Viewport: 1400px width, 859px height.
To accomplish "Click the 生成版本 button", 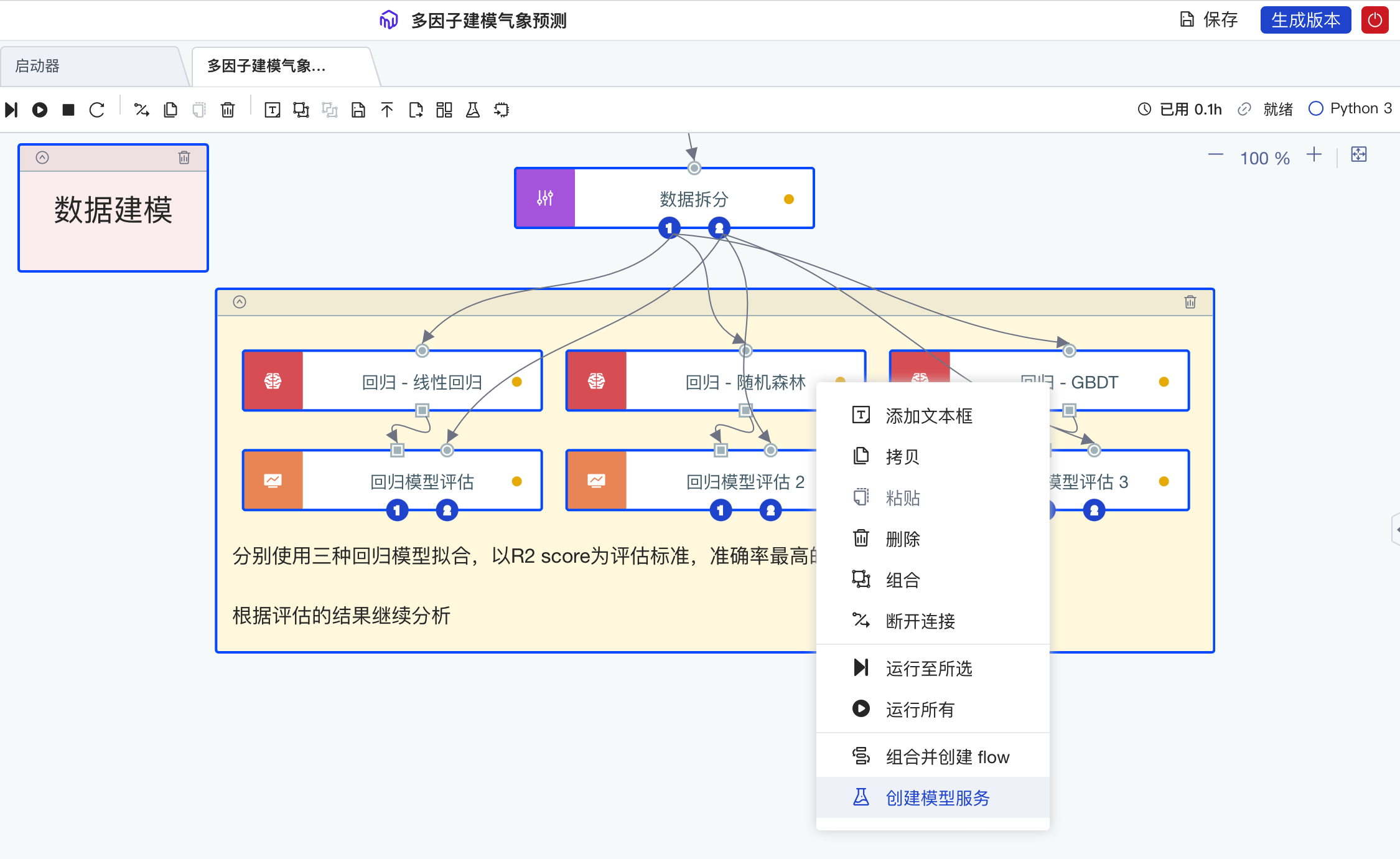I will [1305, 20].
